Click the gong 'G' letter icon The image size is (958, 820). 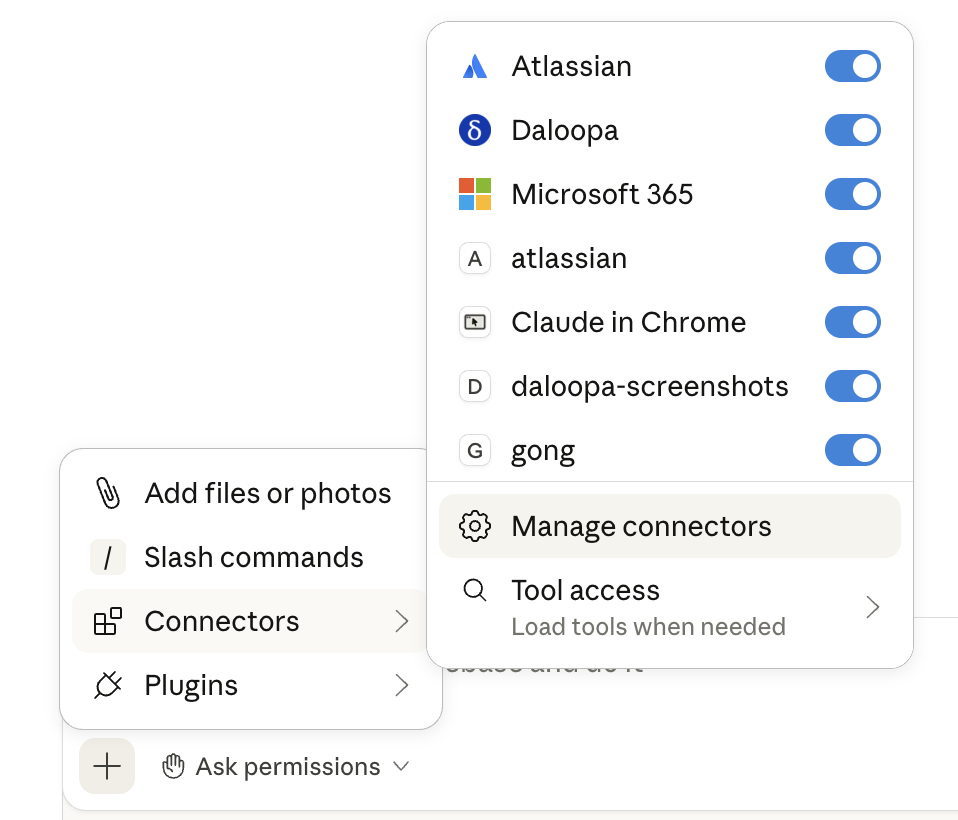click(474, 451)
